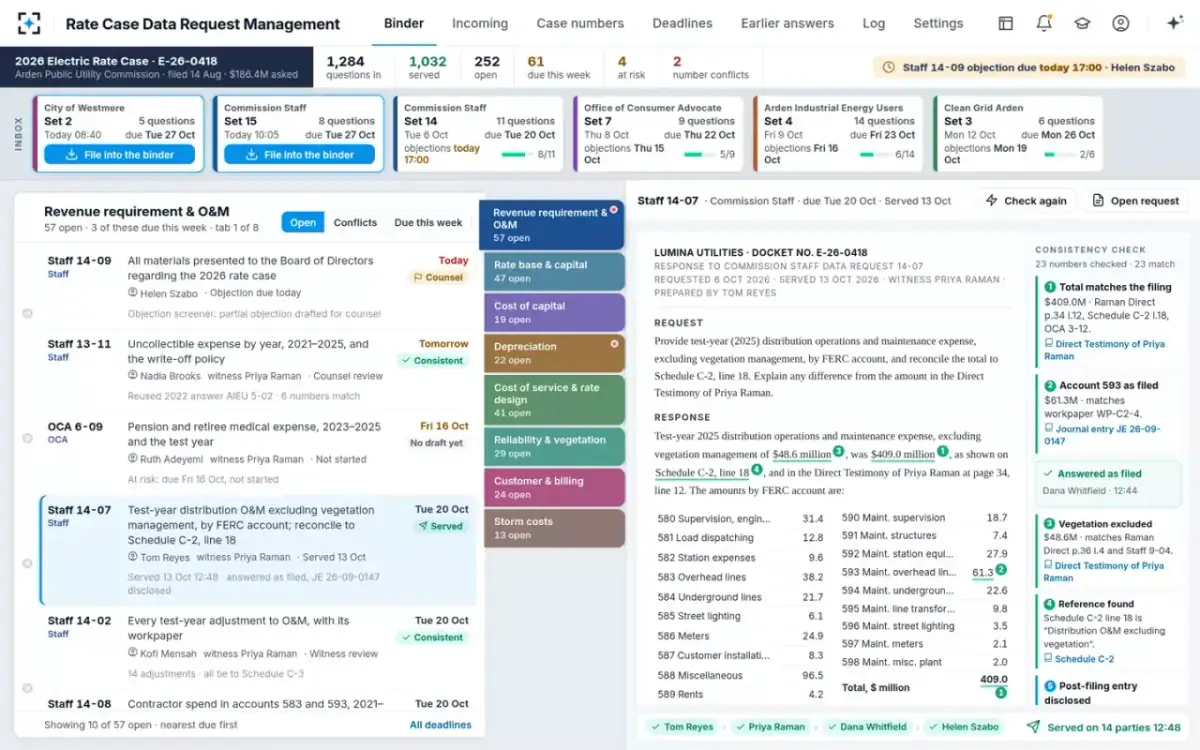The height and width of the screenshot is (750, 1200).
Task: Open the Settings tab
Action: (x=938, y=23)
